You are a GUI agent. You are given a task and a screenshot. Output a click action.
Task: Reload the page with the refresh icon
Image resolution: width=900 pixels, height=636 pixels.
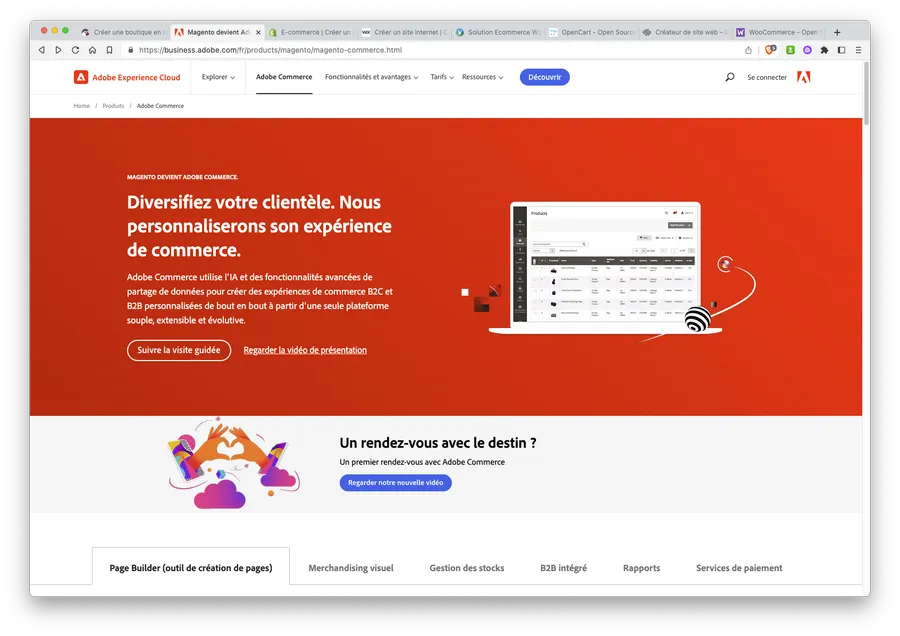(x=75, y=50)
